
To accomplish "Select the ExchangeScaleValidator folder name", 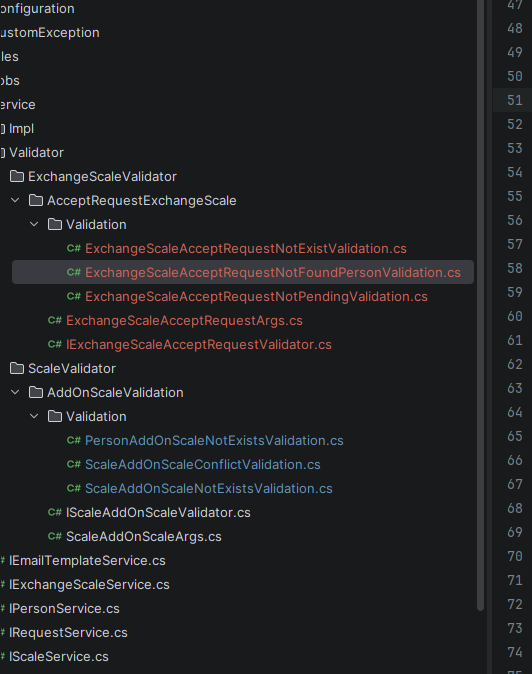I will tap(102, 177).
